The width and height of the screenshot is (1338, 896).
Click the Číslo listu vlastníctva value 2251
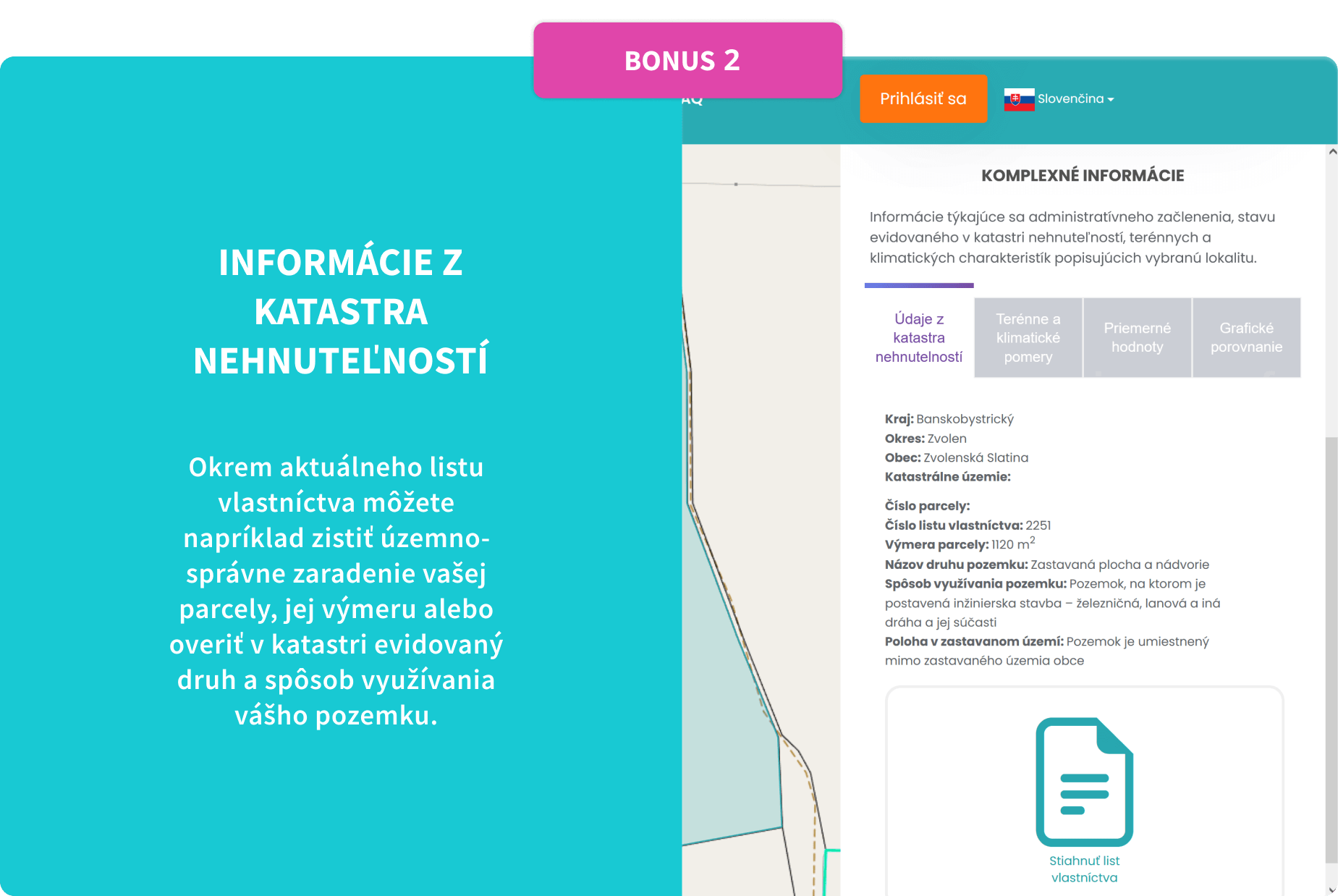(x=1038, y=525)
